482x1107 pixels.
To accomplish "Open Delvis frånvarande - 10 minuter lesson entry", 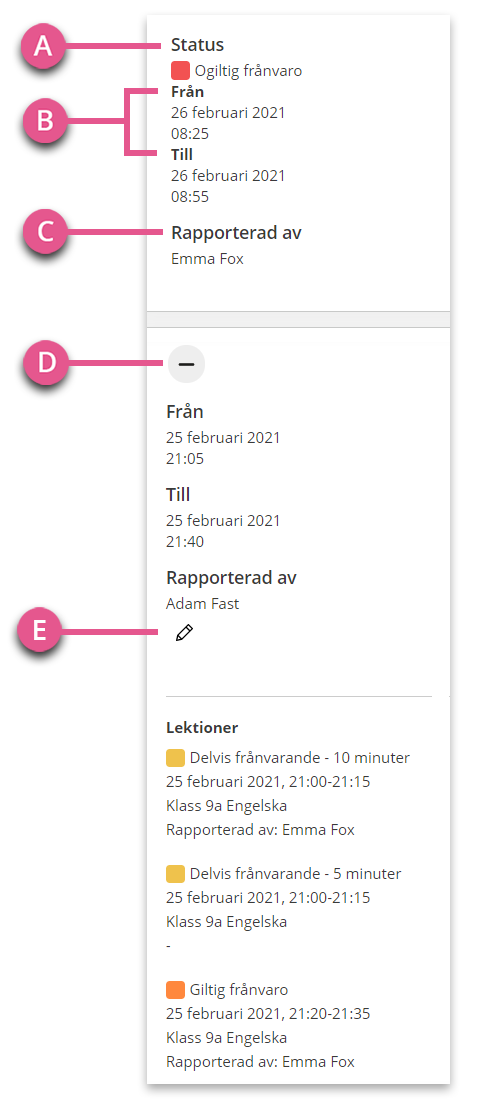I will point(288,794).
